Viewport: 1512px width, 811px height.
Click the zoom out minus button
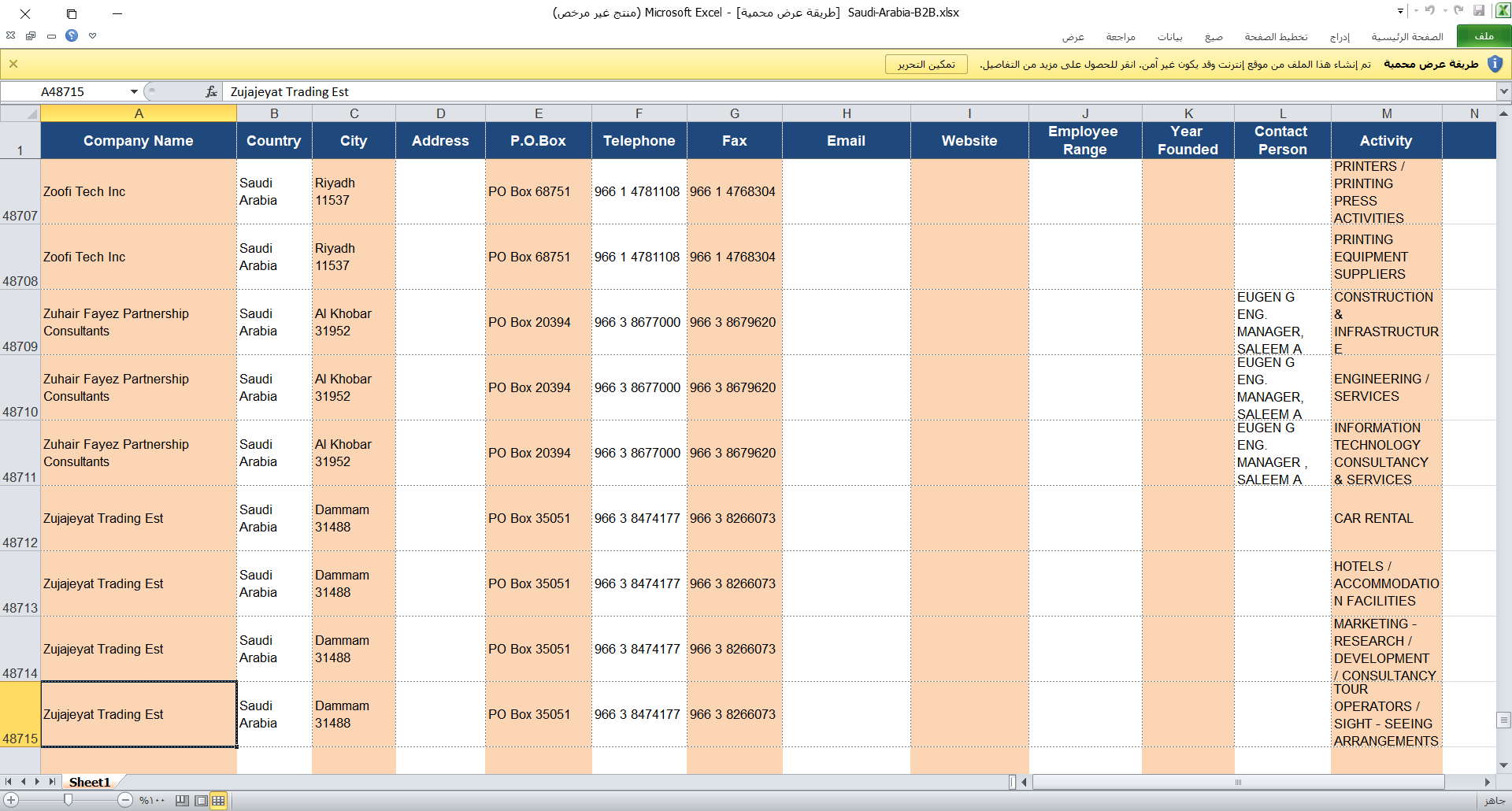(124, 800)
